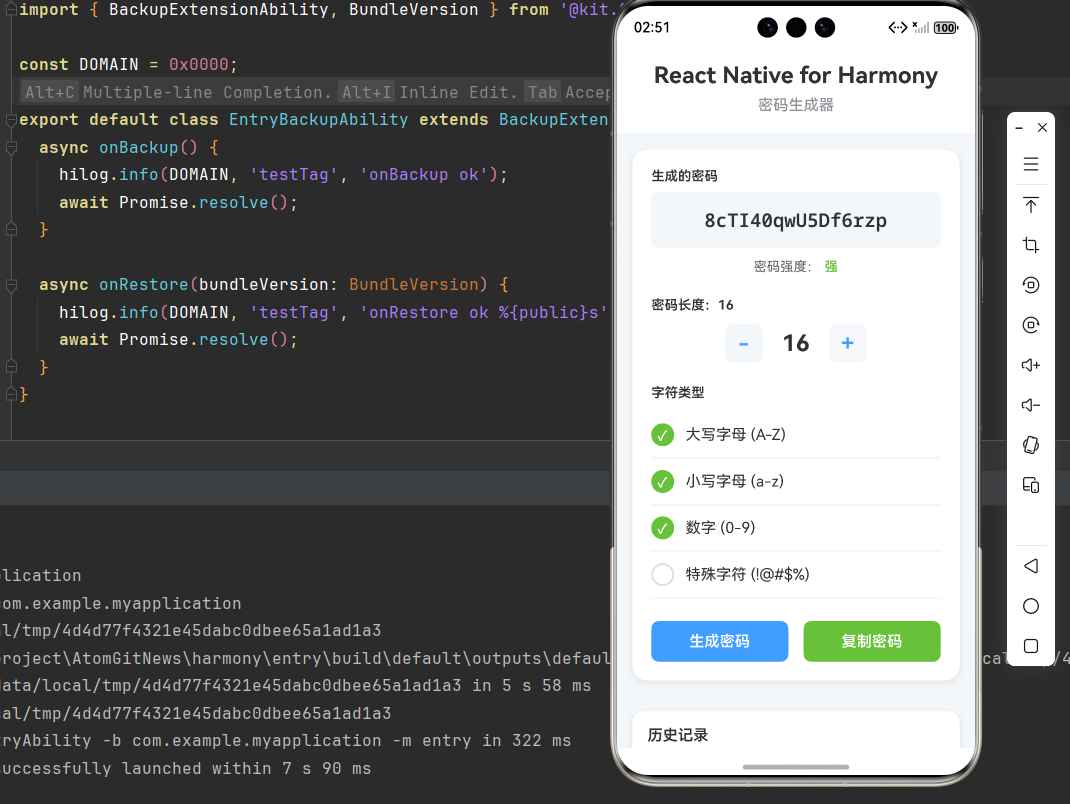The image size is (1070, 804).
Task: Open the emulator hamburger menu
Action: point(1030,164)
